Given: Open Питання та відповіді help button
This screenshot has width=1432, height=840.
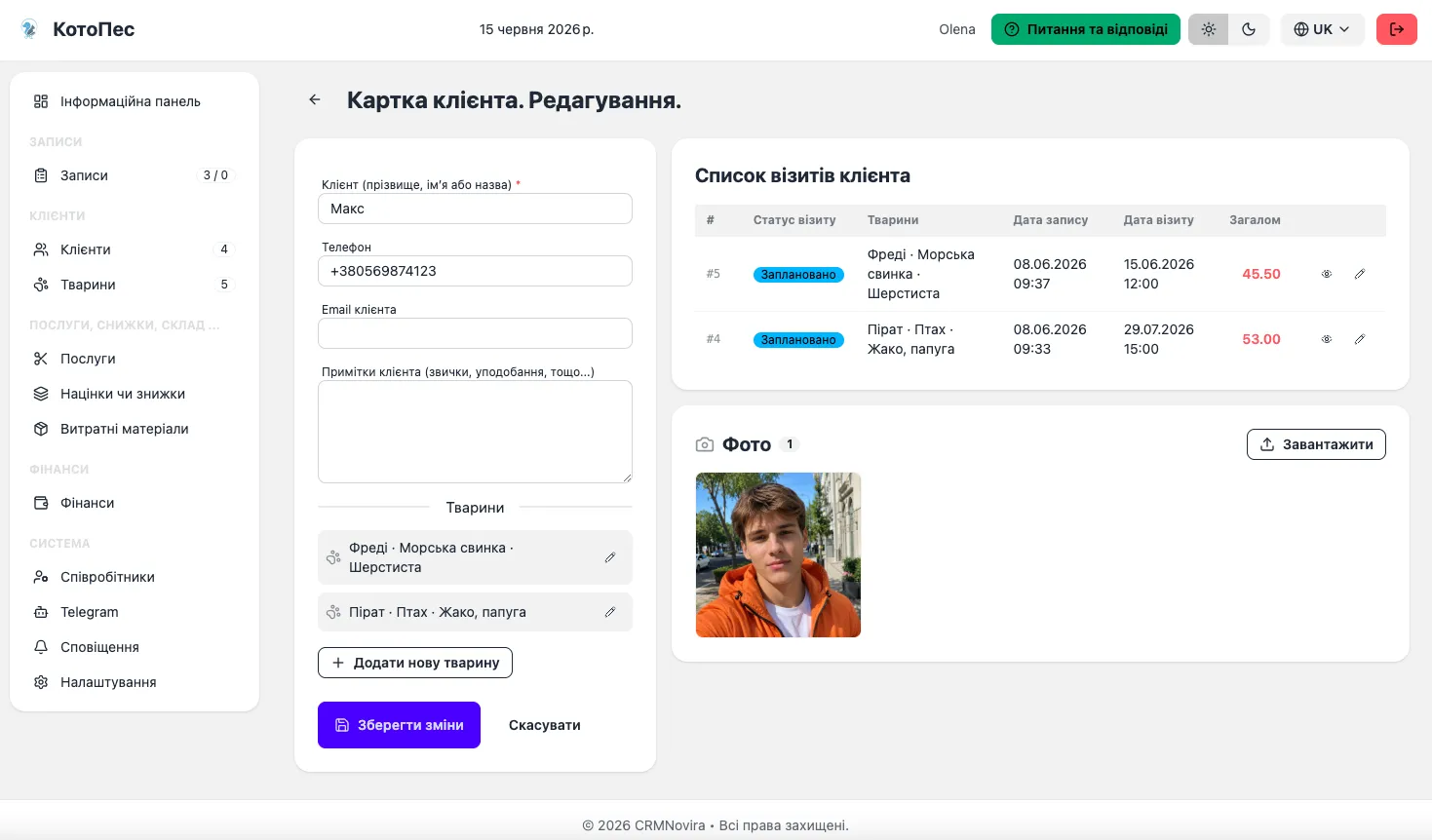Looking at the screenshot, I should (1086, 29).
